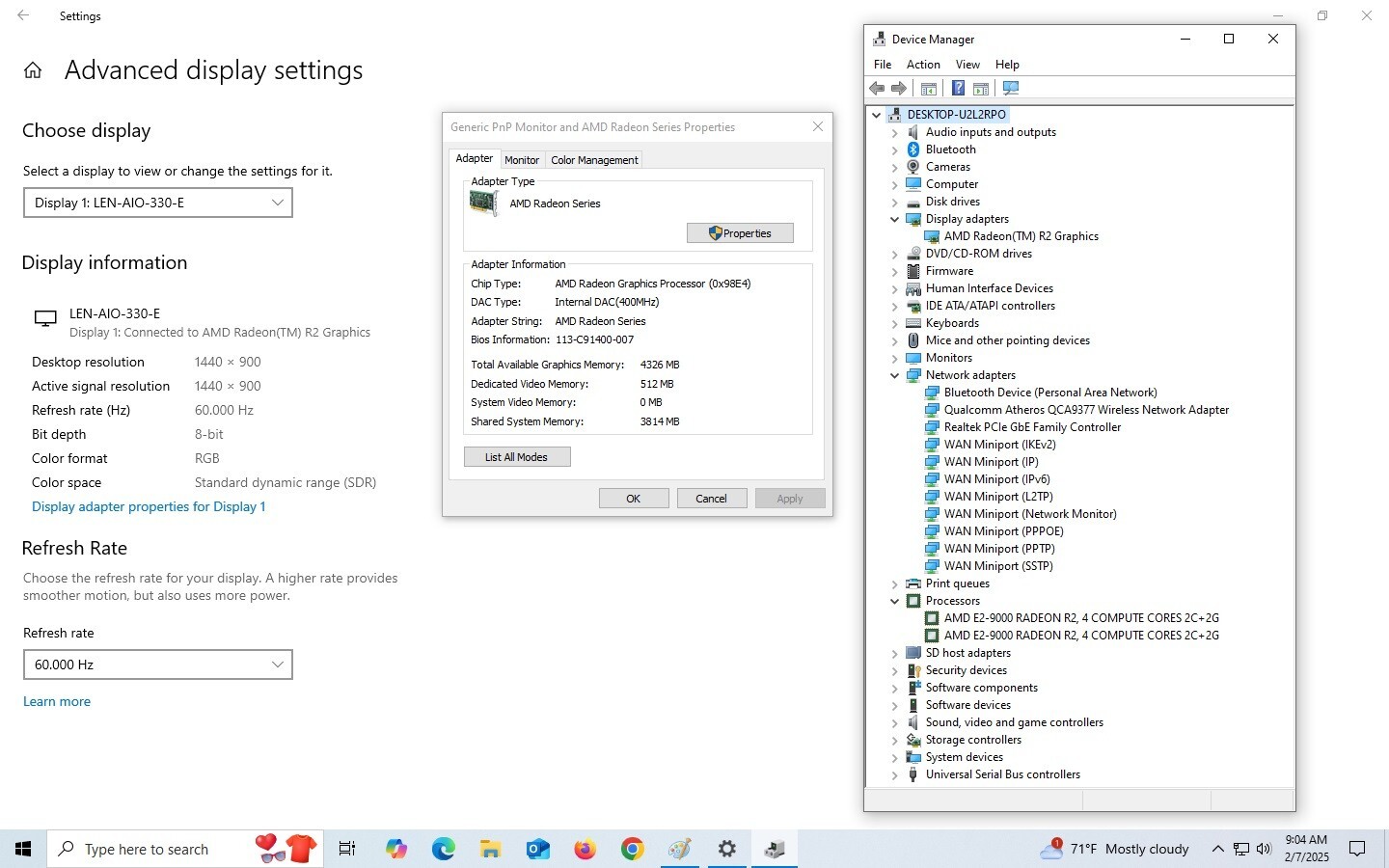Open Firefox from the taskbar

pyautogui.click(x=586, y=849)
